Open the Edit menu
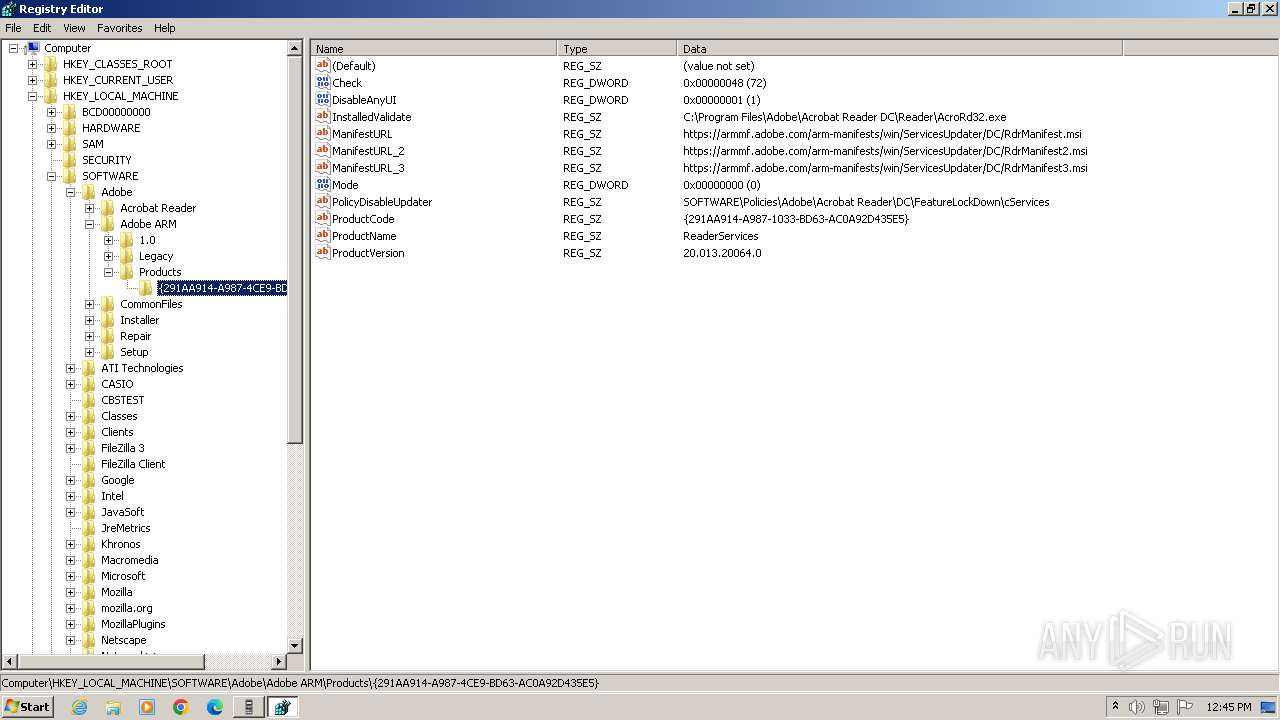This screenshot has height=720, width=1280. click(x=42, y=28)
